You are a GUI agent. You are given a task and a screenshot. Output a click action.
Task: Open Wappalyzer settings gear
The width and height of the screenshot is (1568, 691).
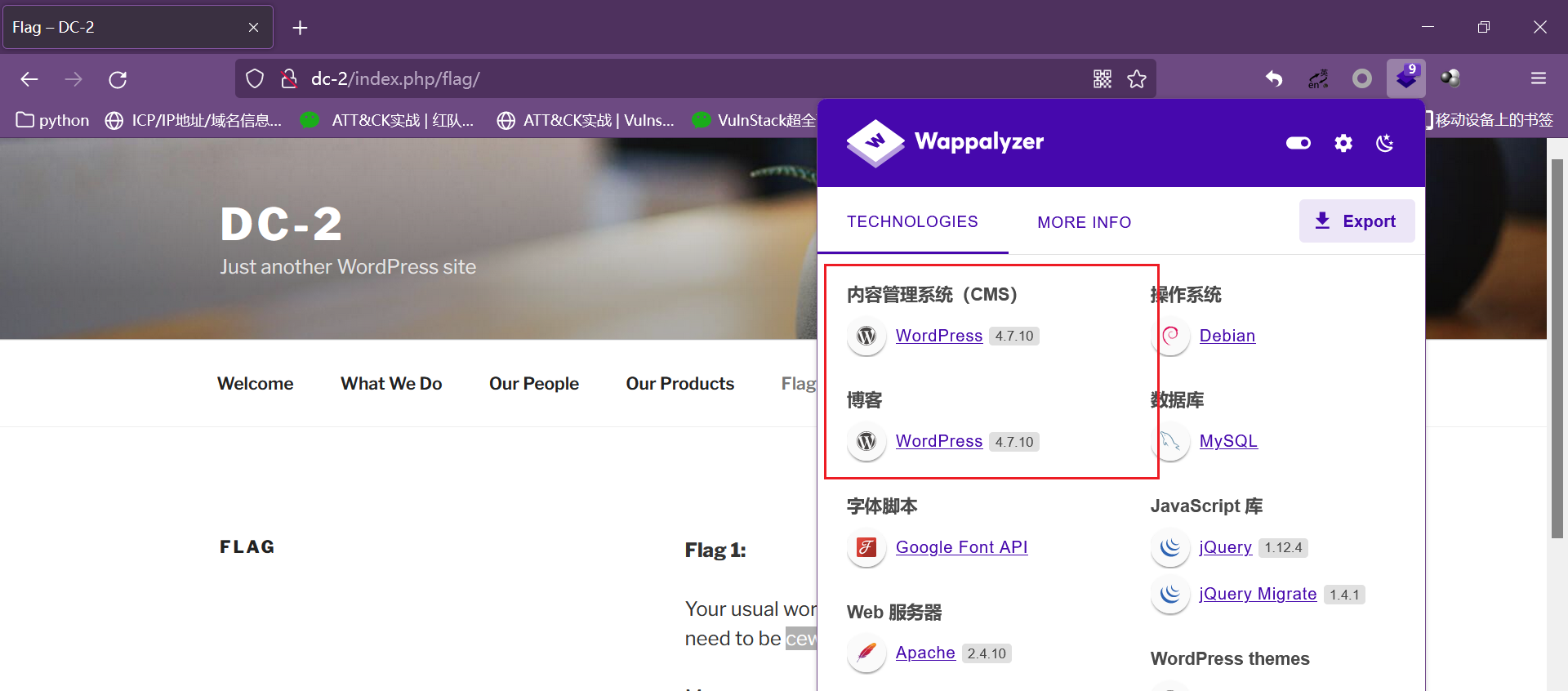[x=1343, y=143]
